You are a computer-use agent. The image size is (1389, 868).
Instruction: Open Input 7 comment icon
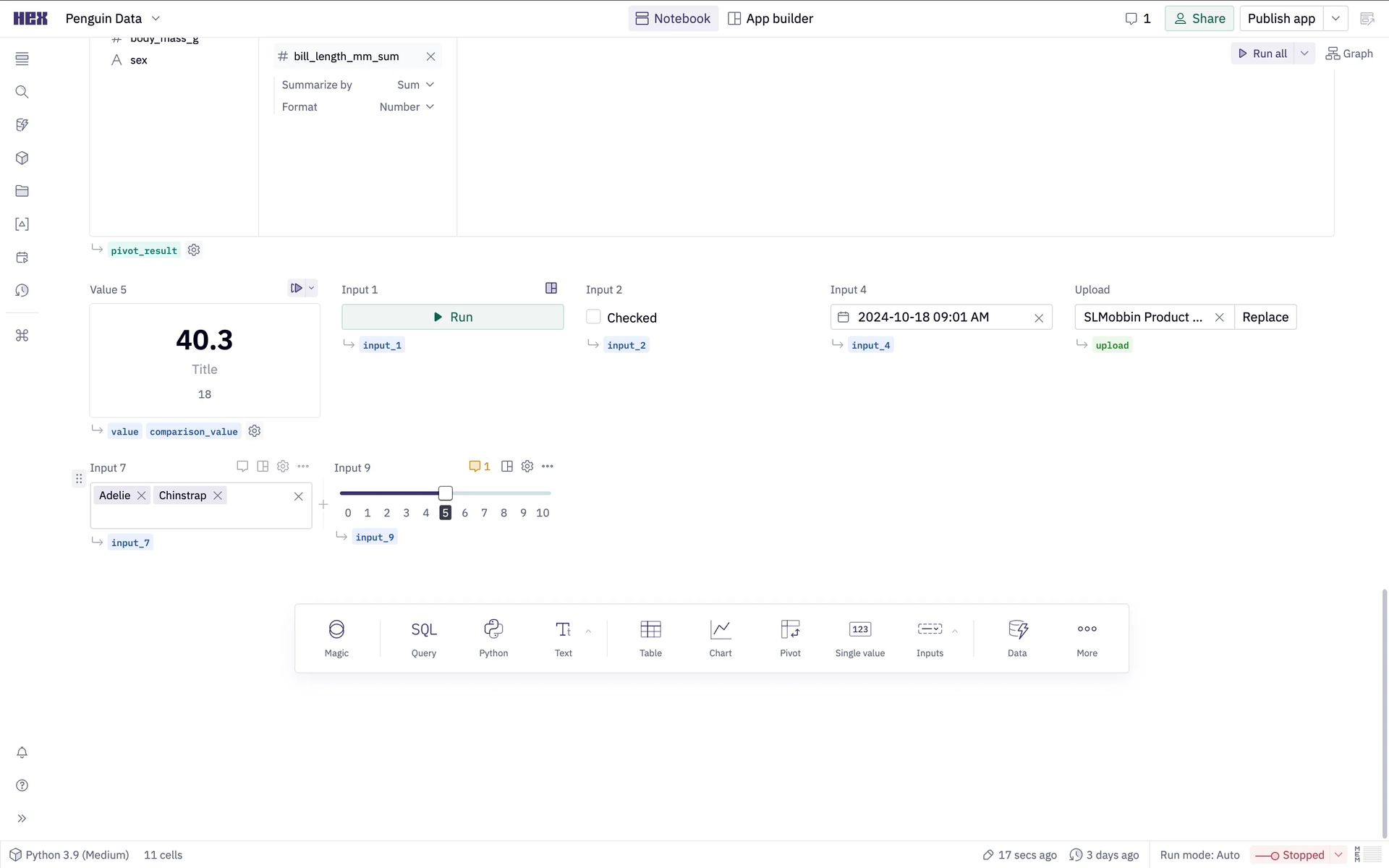pyautogui.click(x=242, y=467)
